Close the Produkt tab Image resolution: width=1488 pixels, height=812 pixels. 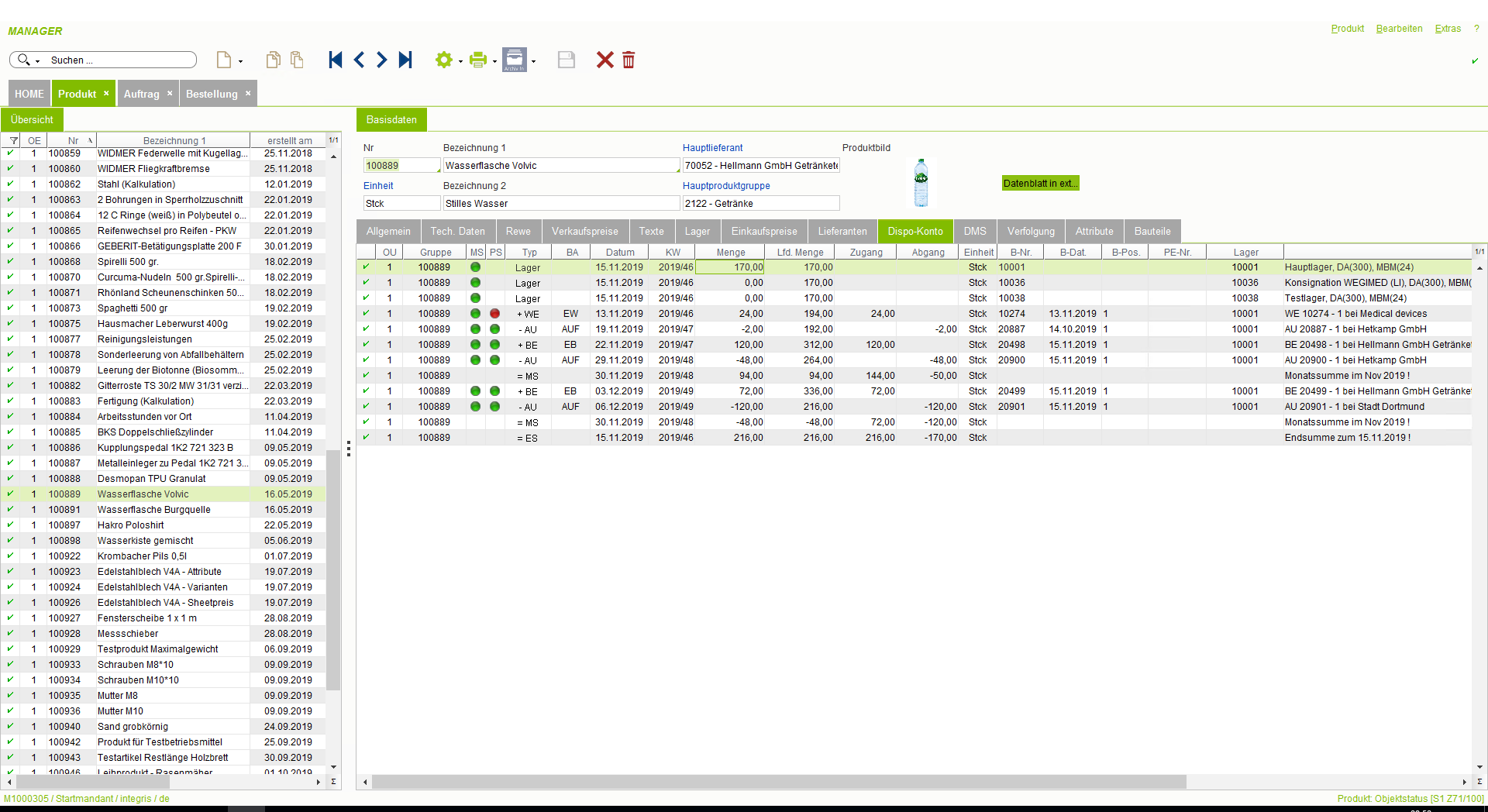106,93
